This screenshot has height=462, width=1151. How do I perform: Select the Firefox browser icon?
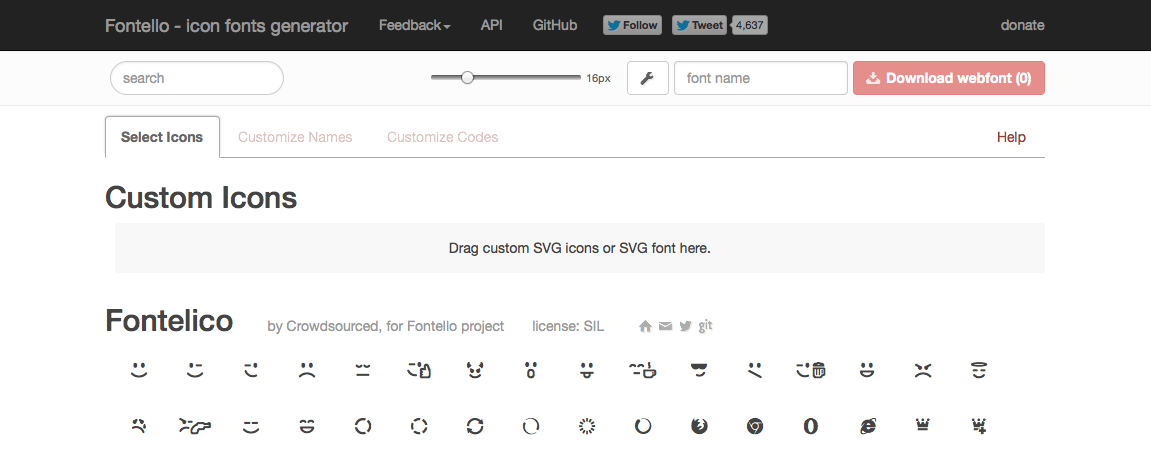(699, 426)
